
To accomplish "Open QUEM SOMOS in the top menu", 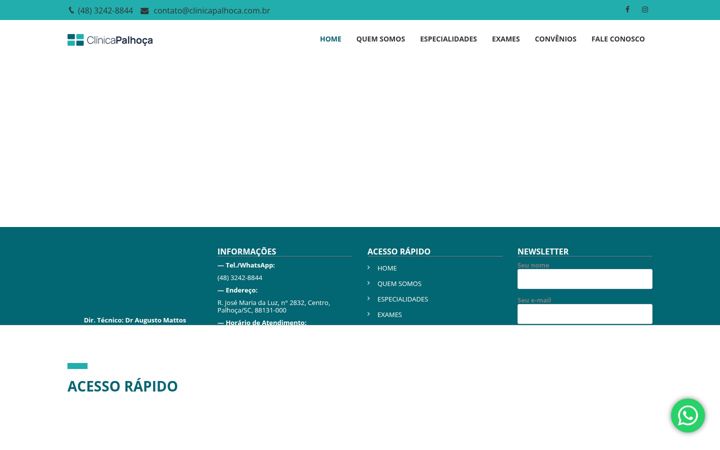I will [380, 39].
